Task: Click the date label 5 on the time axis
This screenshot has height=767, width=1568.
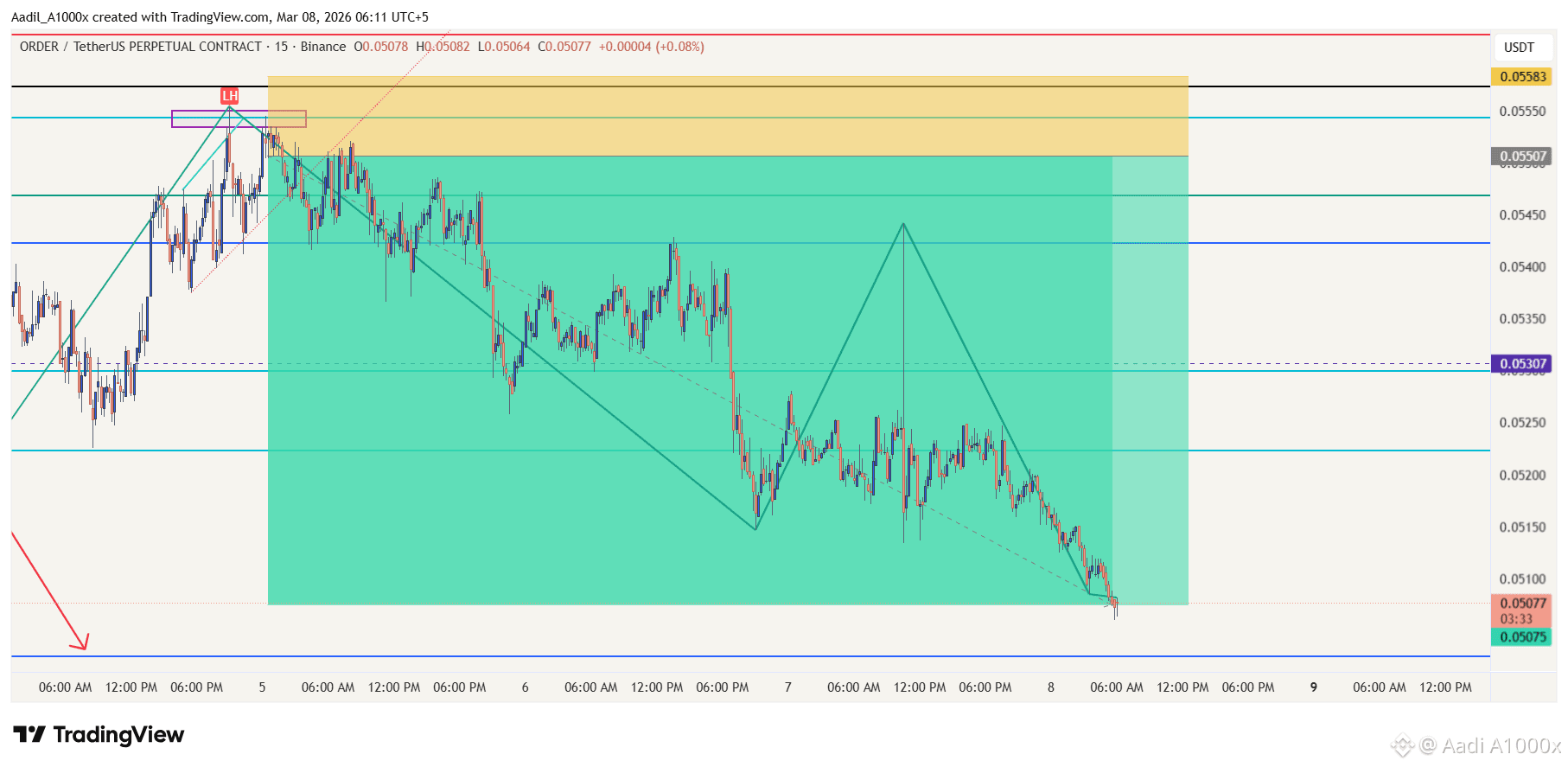Action: tap(262, 687)
